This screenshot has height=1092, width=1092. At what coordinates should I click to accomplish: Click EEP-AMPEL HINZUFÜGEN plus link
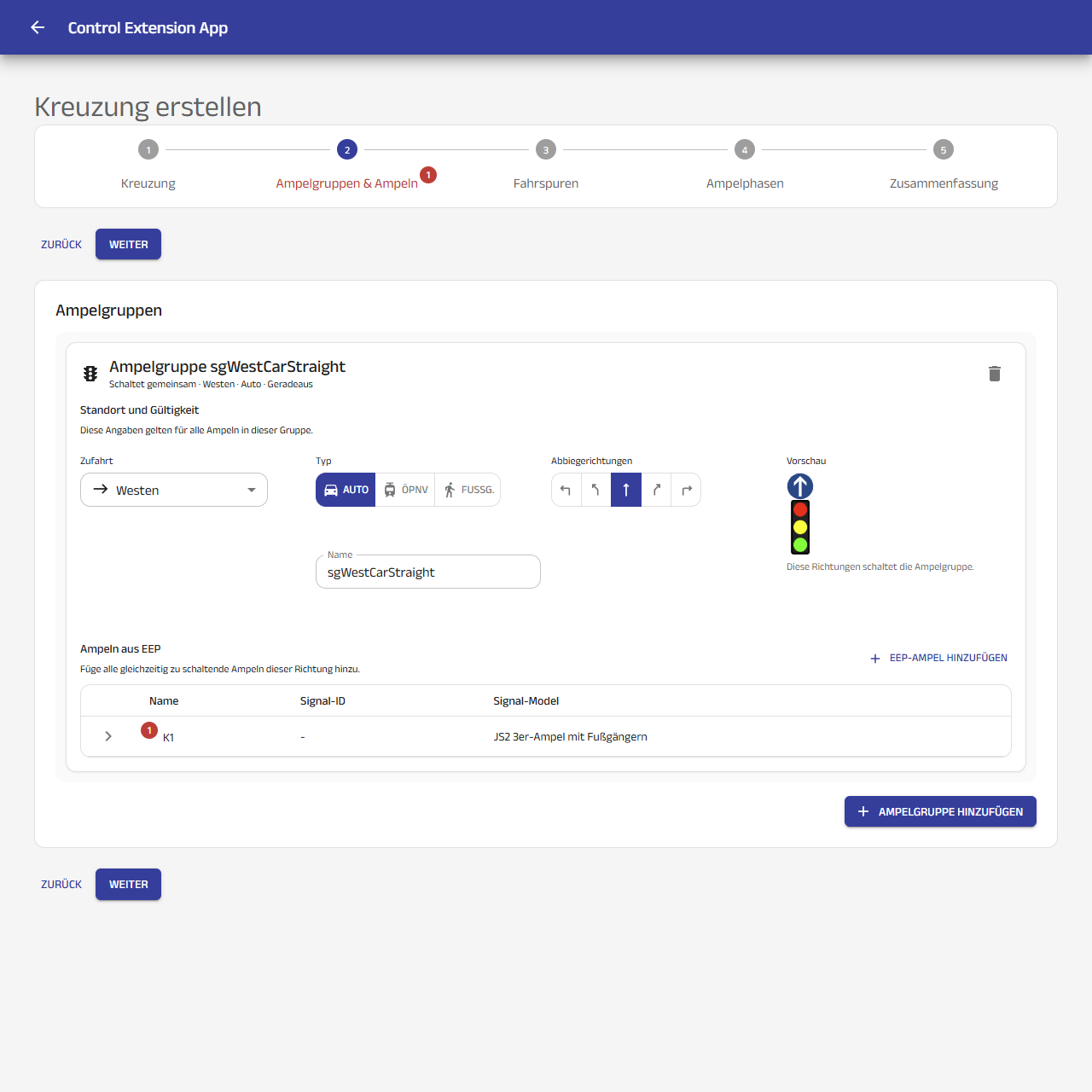point(938,658)
